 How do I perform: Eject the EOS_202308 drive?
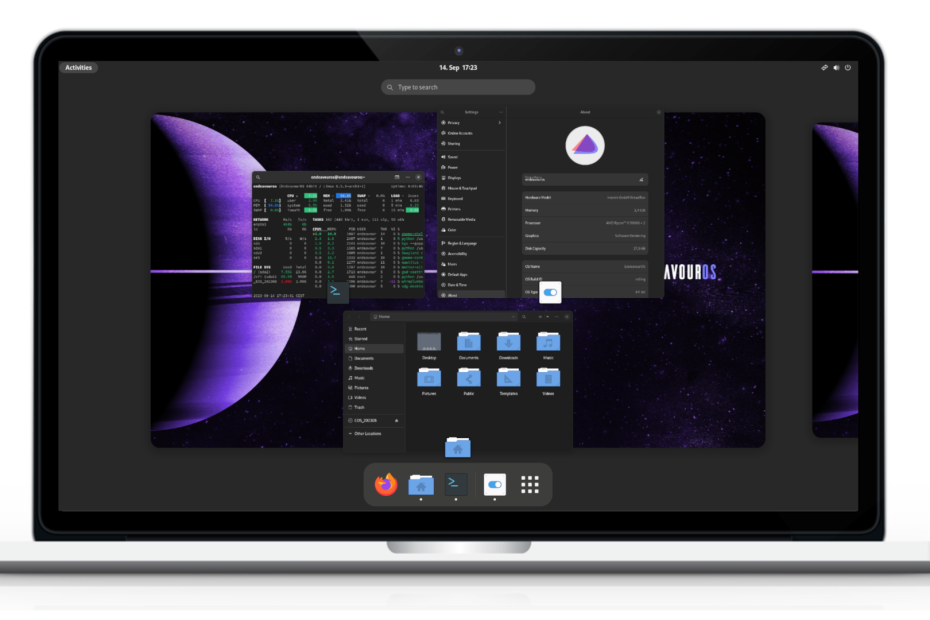click(397, 421)
